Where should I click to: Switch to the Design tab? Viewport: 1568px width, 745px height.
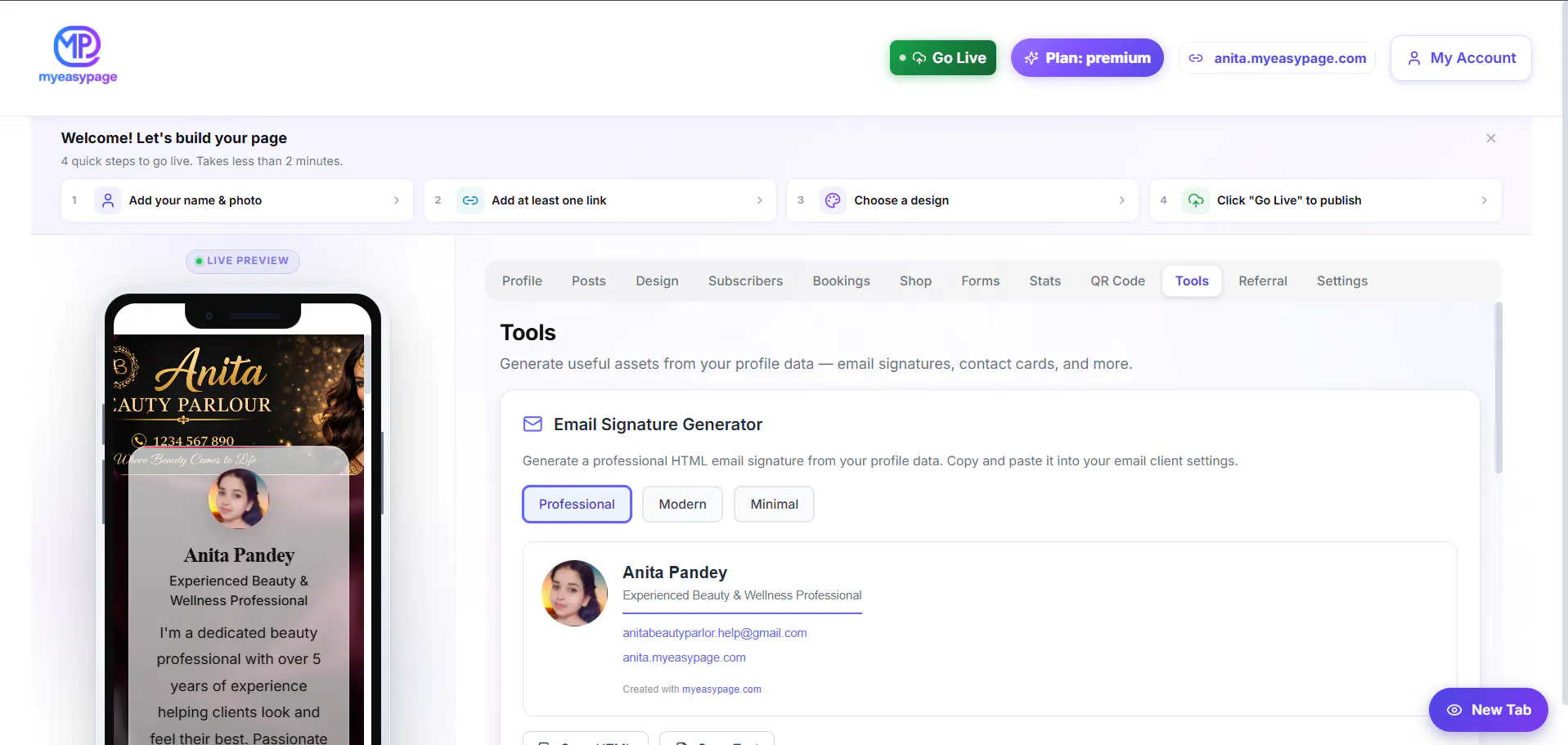[658, 281]
